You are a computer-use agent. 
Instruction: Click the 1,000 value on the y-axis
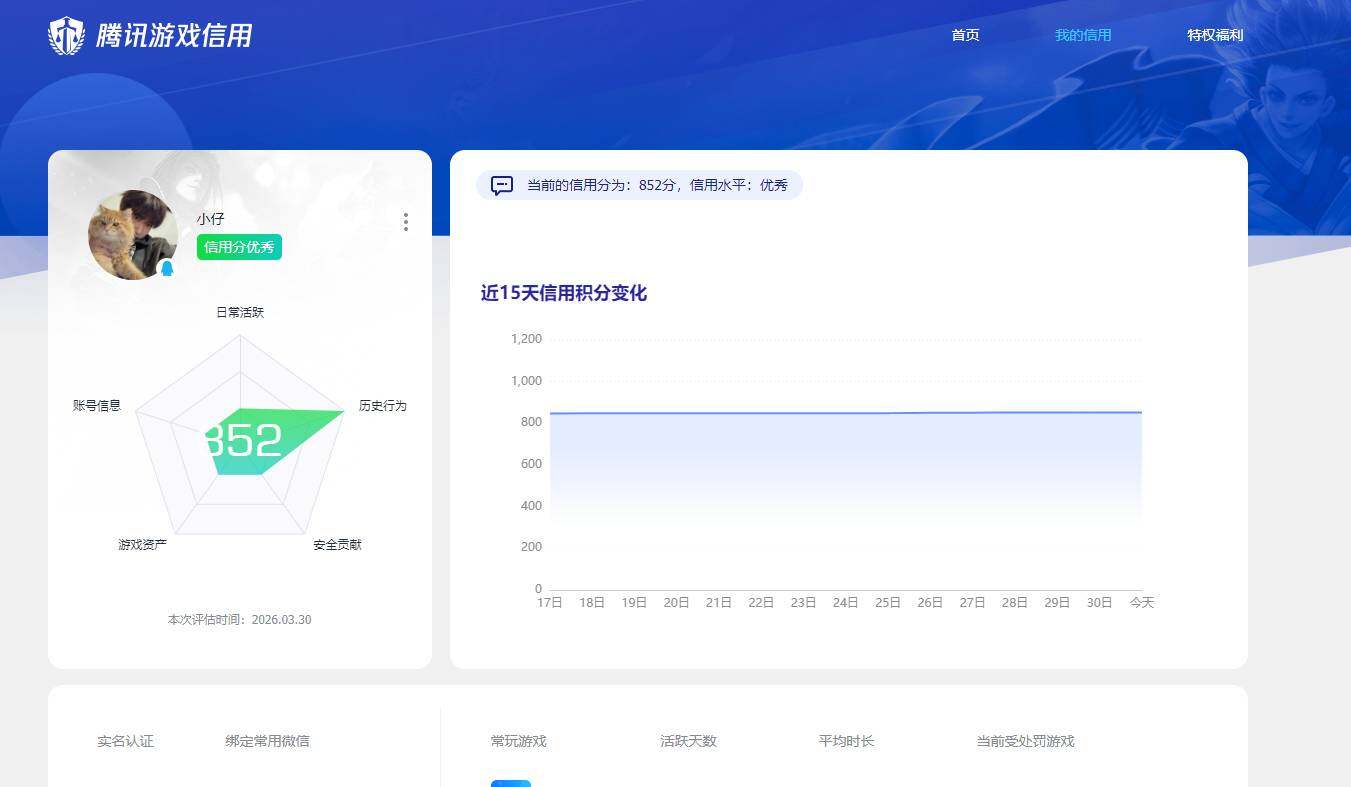[526, 381]
